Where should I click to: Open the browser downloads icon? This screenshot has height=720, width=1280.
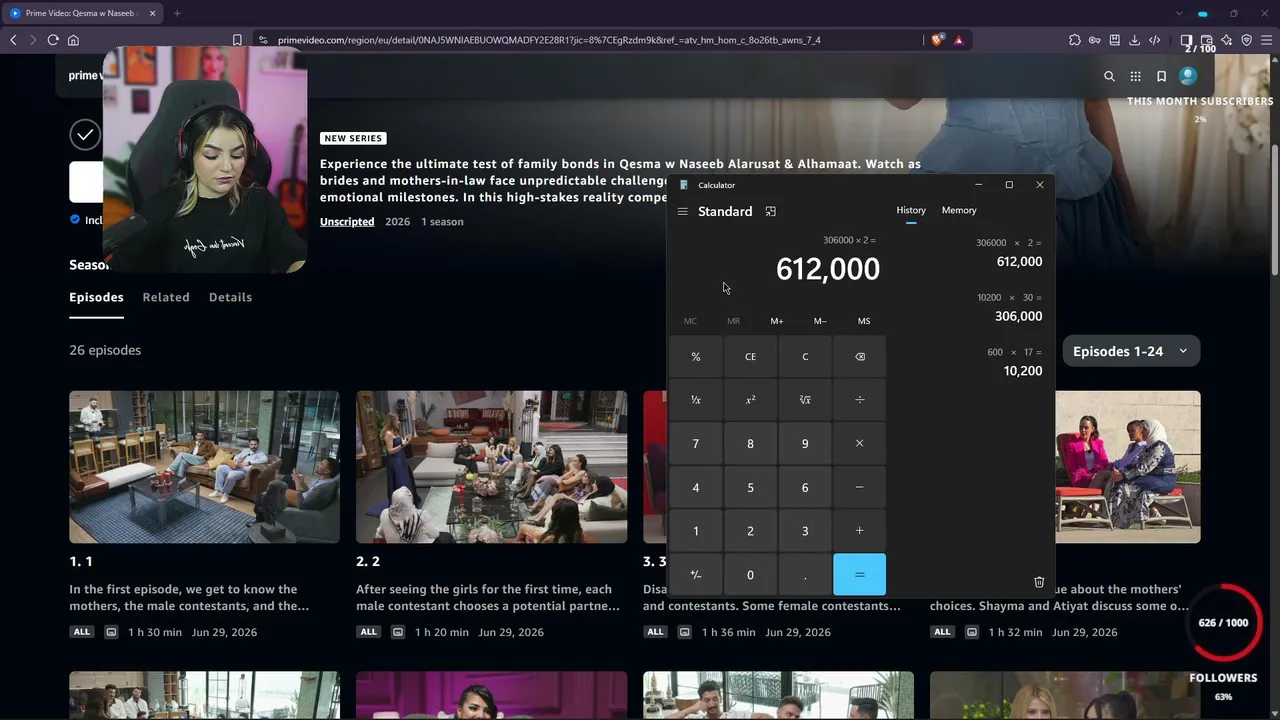(x=1135, y=40)
